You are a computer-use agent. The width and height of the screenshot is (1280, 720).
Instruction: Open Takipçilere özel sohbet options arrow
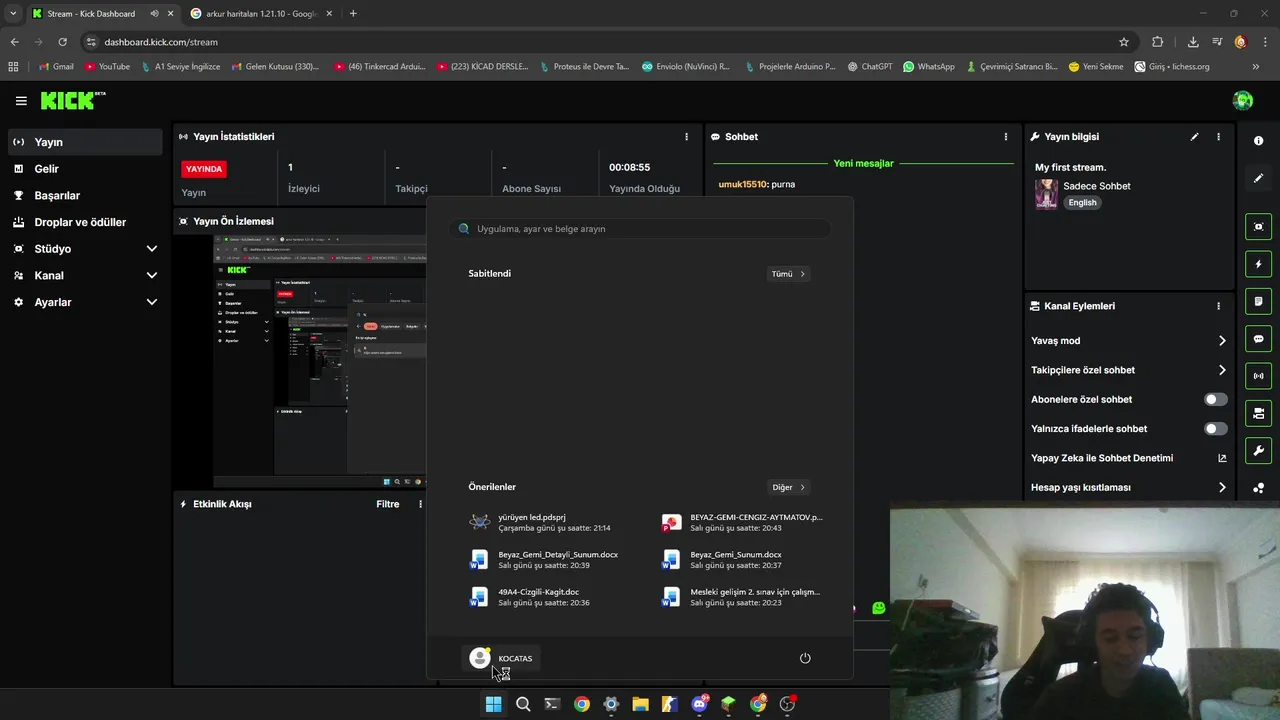coord(1222,370)
